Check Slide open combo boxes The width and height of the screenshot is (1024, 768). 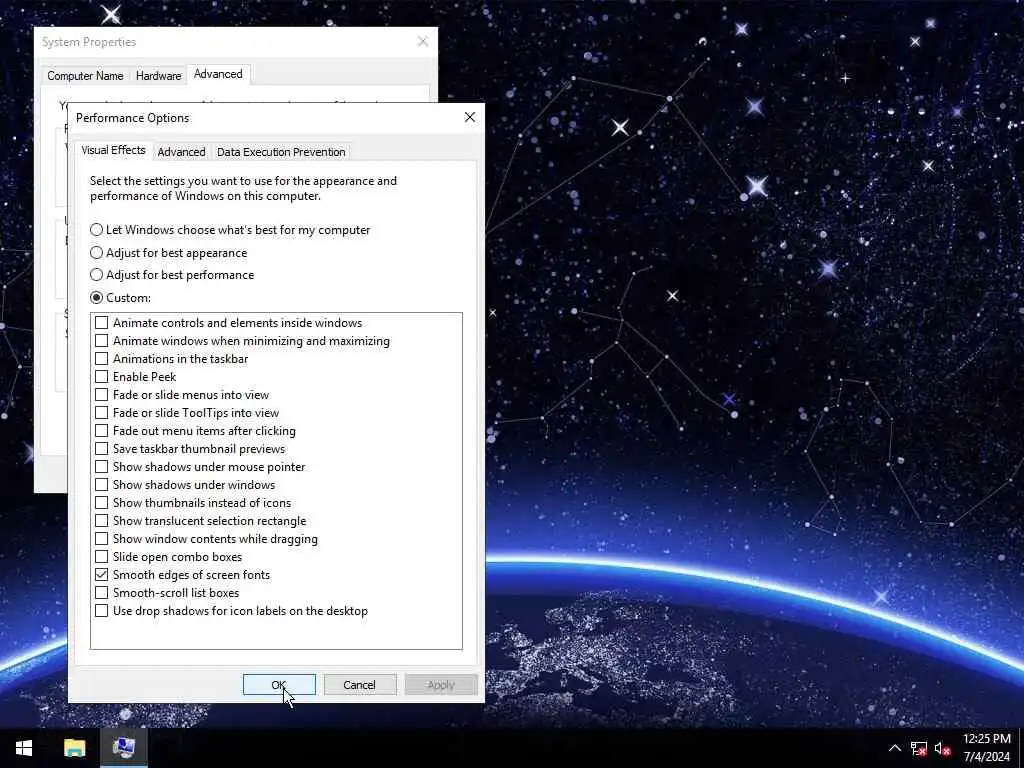[x=101, y=557]
